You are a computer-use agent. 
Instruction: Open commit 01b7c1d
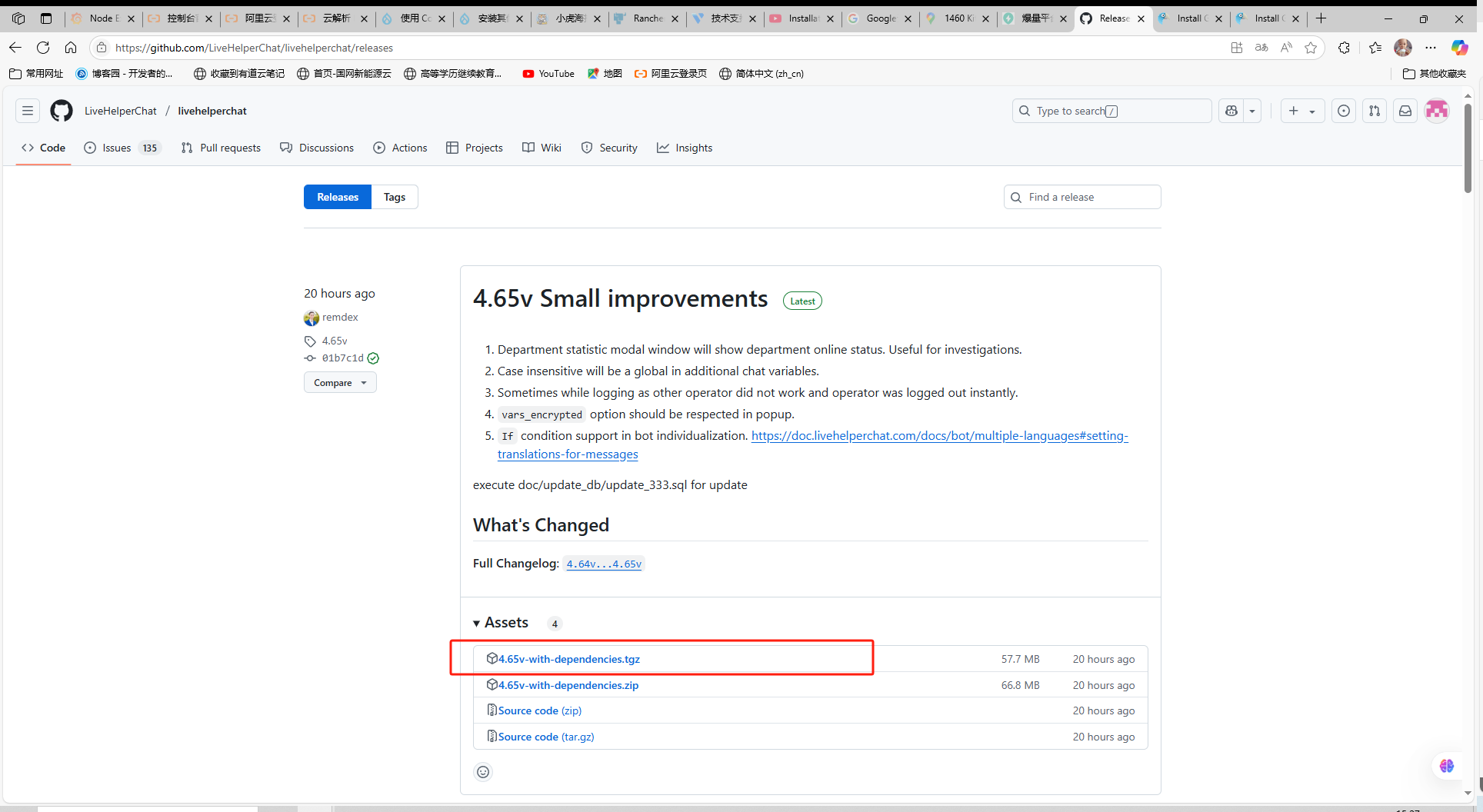(x=343, y=358)
